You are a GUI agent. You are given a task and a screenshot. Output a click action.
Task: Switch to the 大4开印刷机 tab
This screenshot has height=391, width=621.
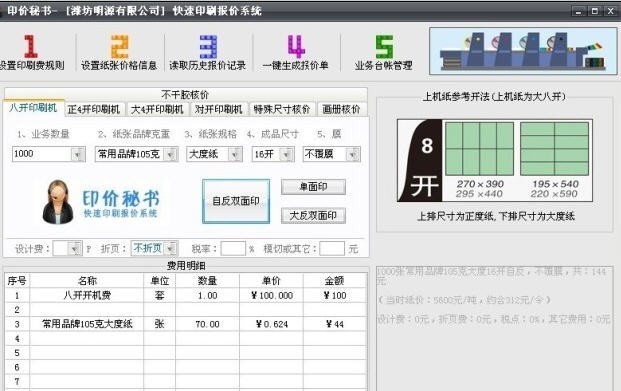[x=157, y=109]
